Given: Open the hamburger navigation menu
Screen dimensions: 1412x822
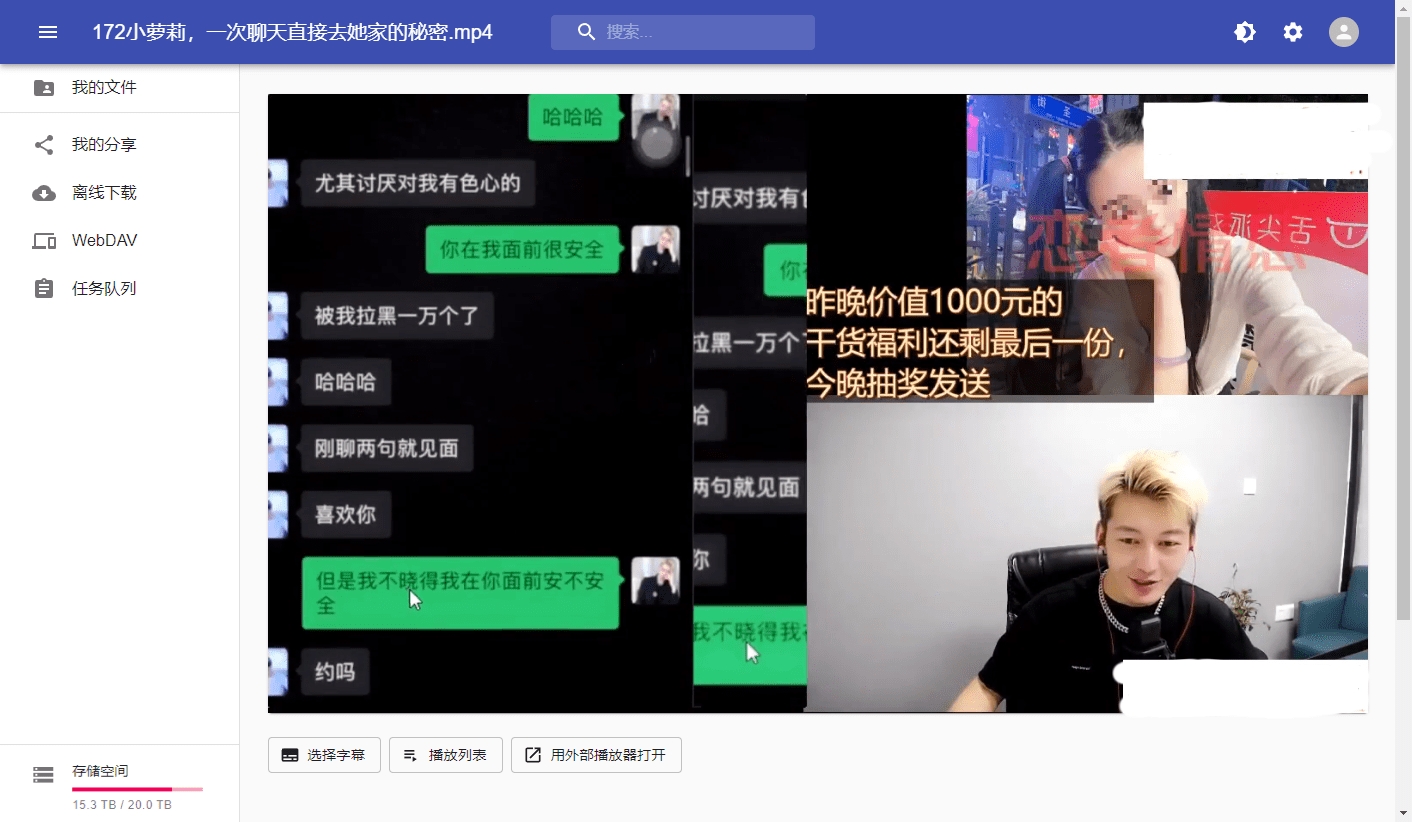Looking at the screenshot, I should click(x=48, y=32).
